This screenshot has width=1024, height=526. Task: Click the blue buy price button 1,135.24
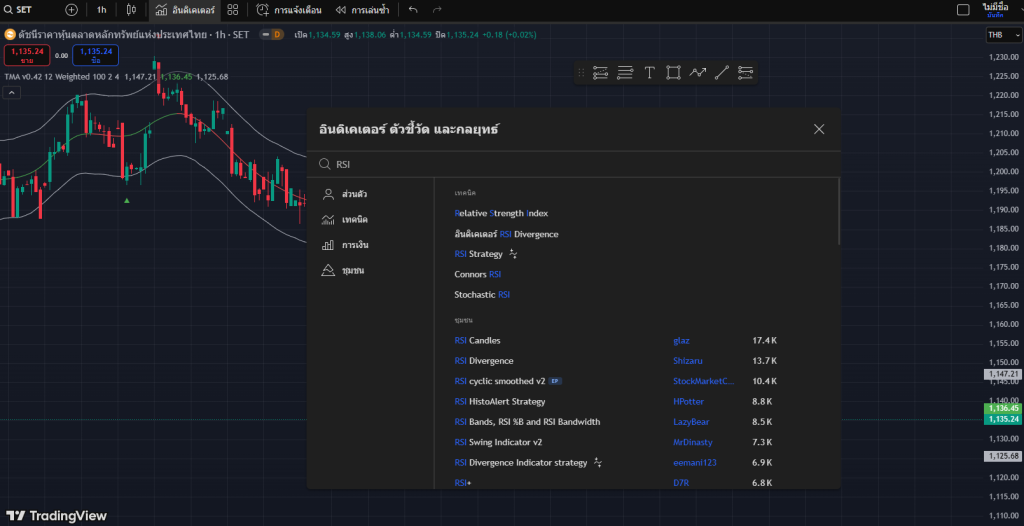coord(96,56)
